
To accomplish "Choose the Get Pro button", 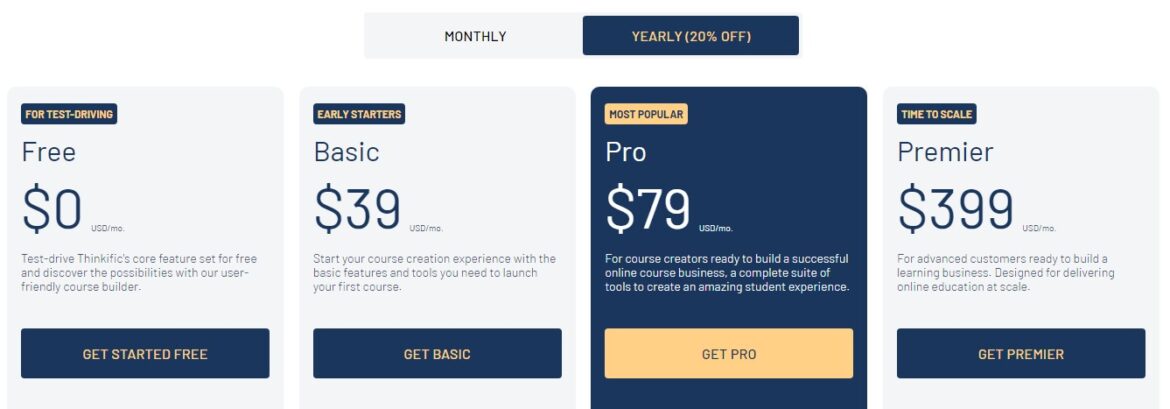I will (x=729, y=354).
